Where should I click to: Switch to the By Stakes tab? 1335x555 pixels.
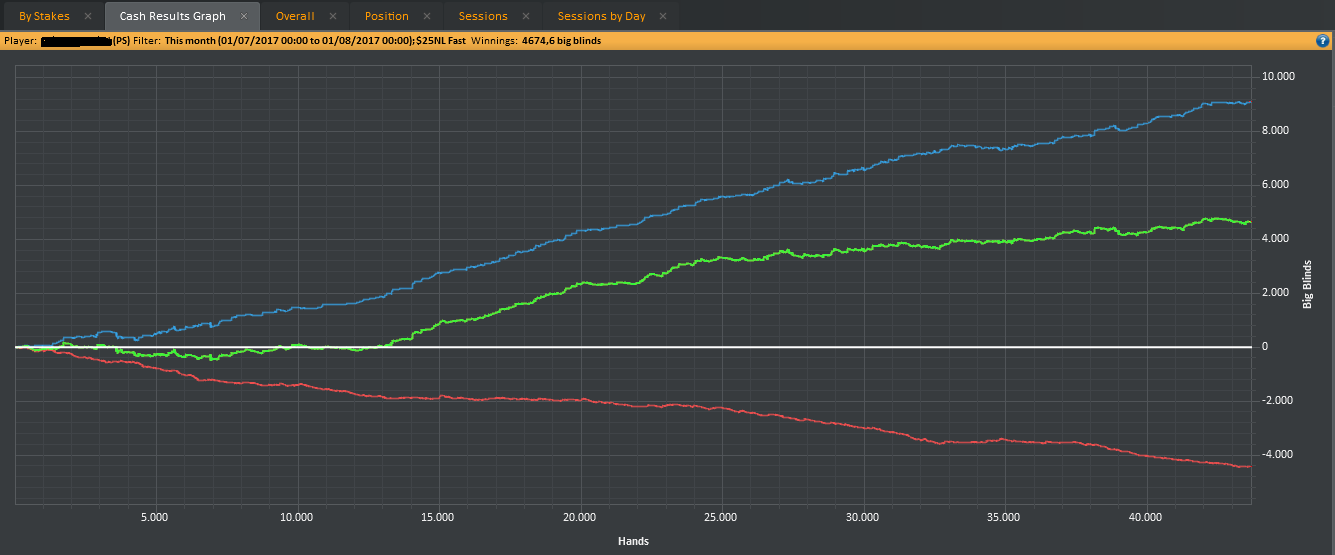[x=44, y=16]
